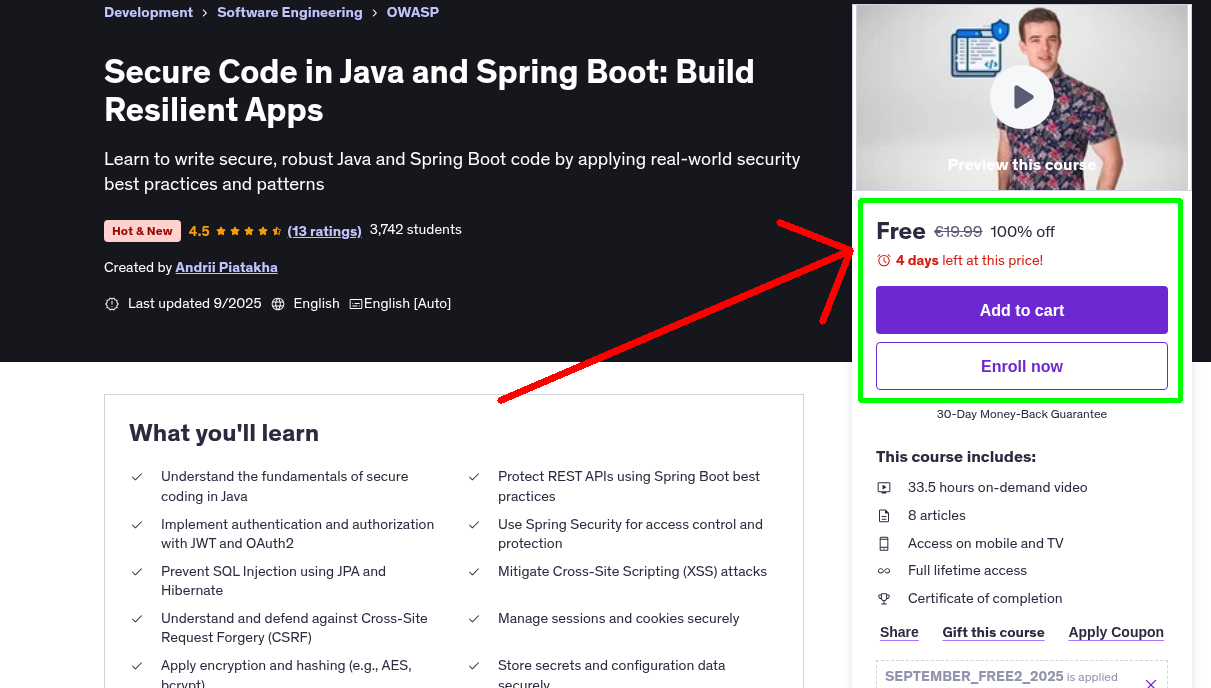Open the Development breadcrumb link

coord(148,13)
